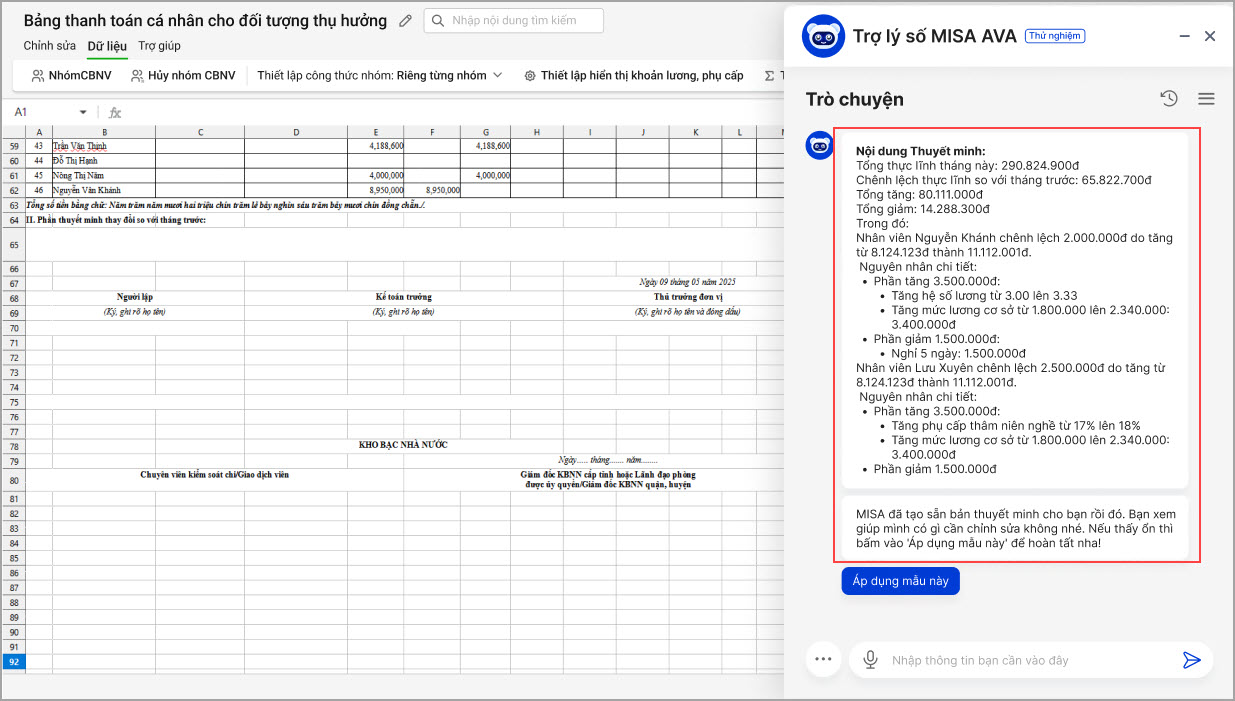Click the microphone voice input icon

click(871, 660)
